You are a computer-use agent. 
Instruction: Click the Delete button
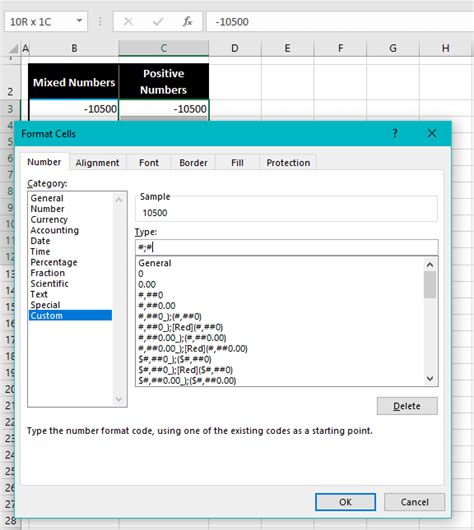(407, 406)
